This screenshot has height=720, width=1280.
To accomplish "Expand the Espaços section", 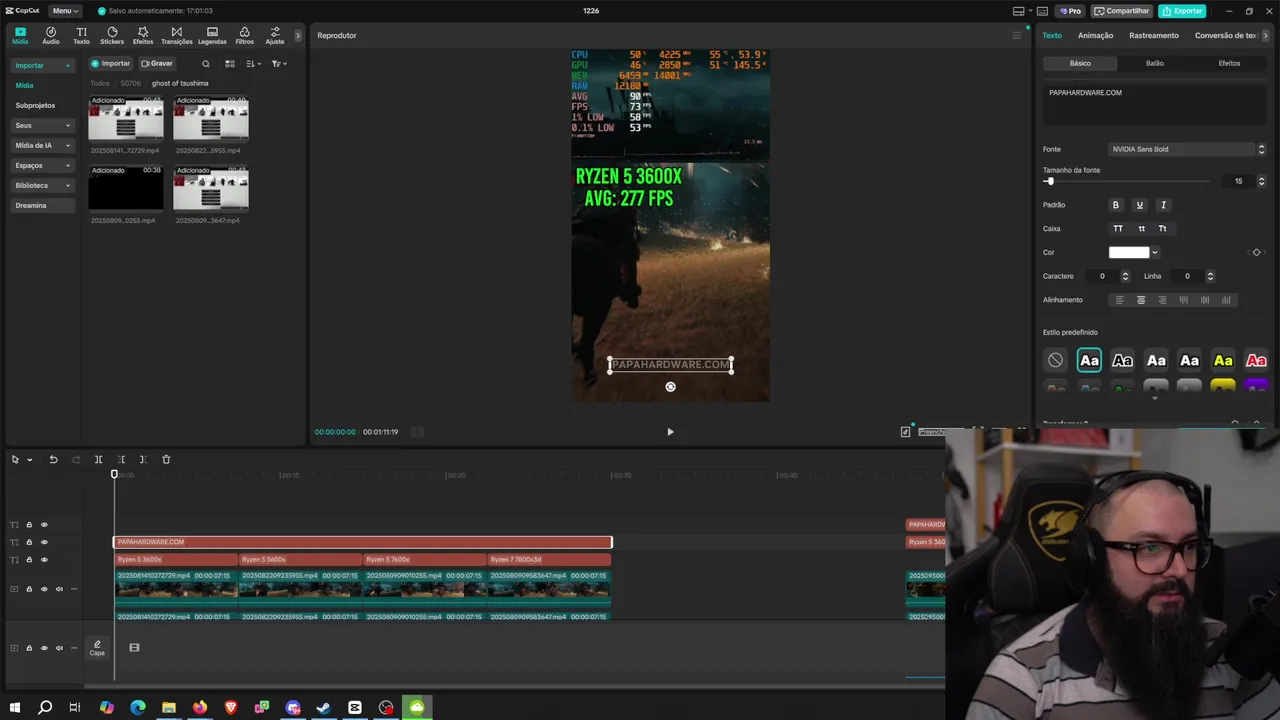I will (x=67, y=166).
